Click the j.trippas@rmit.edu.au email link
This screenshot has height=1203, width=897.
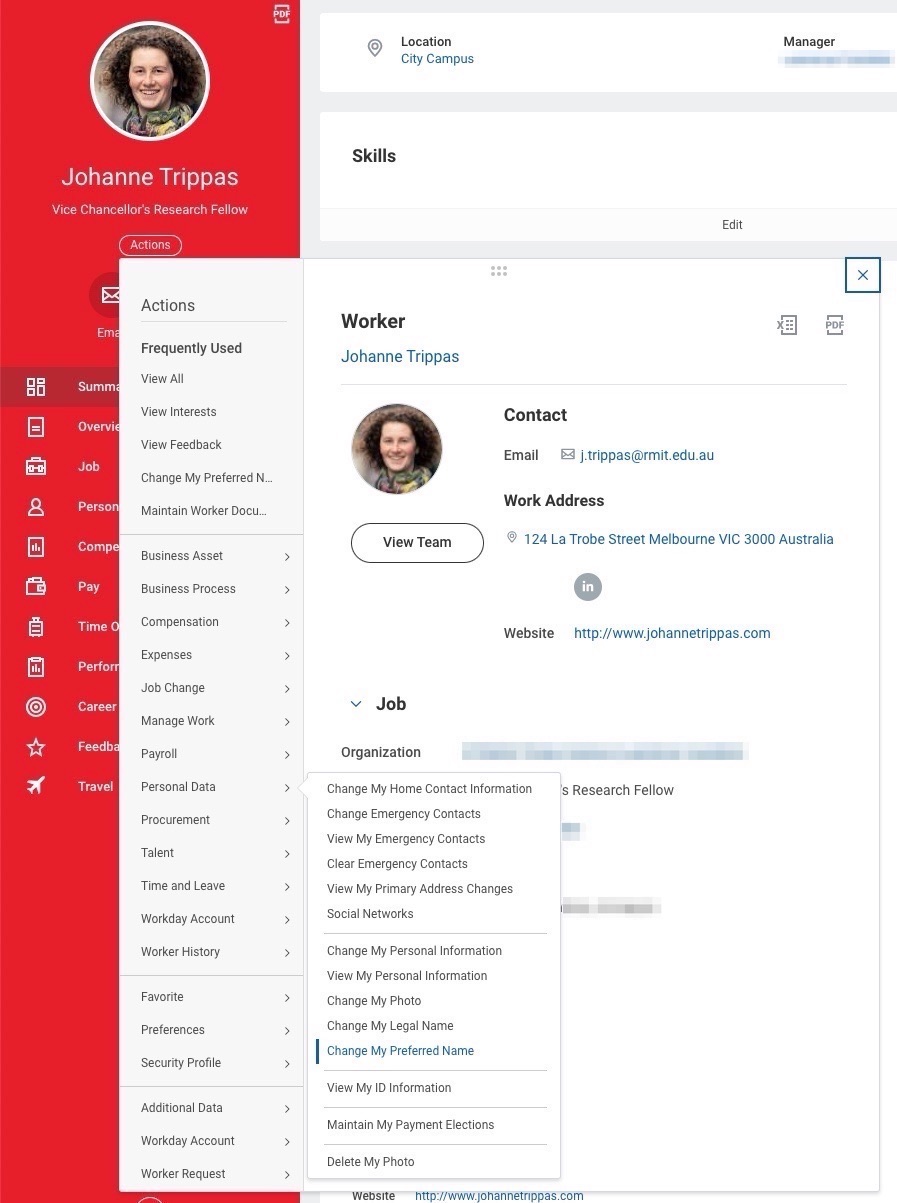647,455
